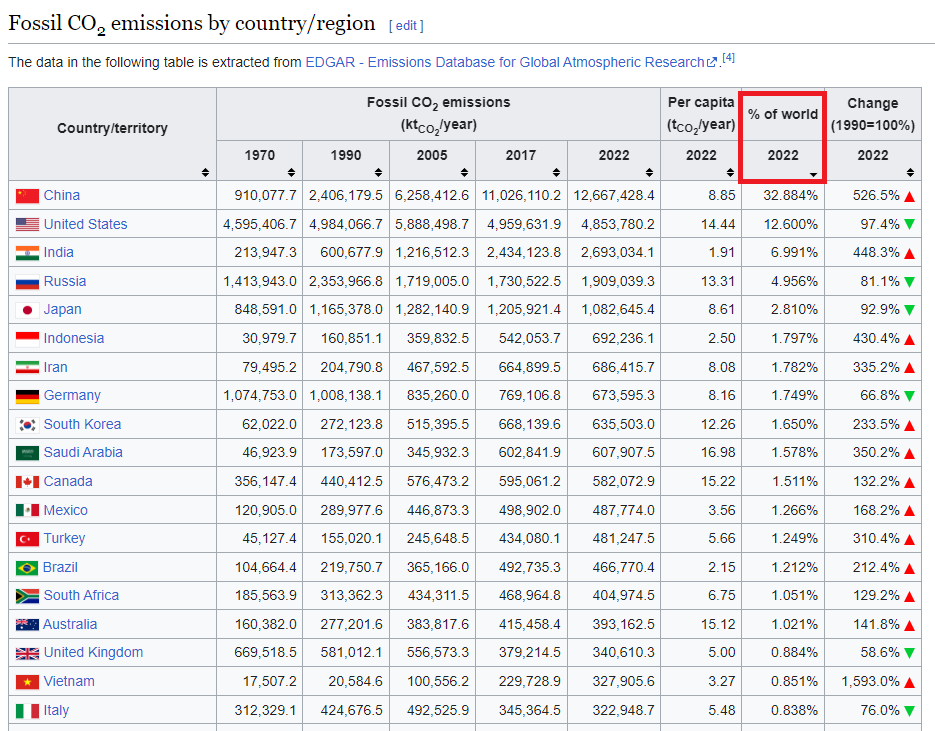Click the China flag icon
The height and width of the screenshot is (731, 935).
click(x=27, y=196)
